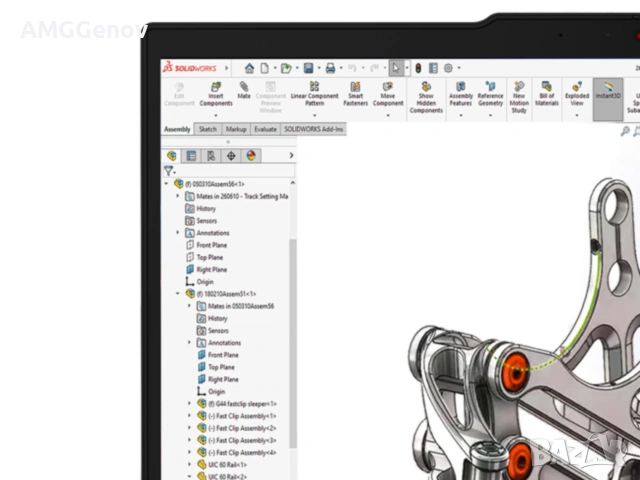The image size is (640, 480).
Task: Click the Mate tool
Action: click(x=244, y=91)
